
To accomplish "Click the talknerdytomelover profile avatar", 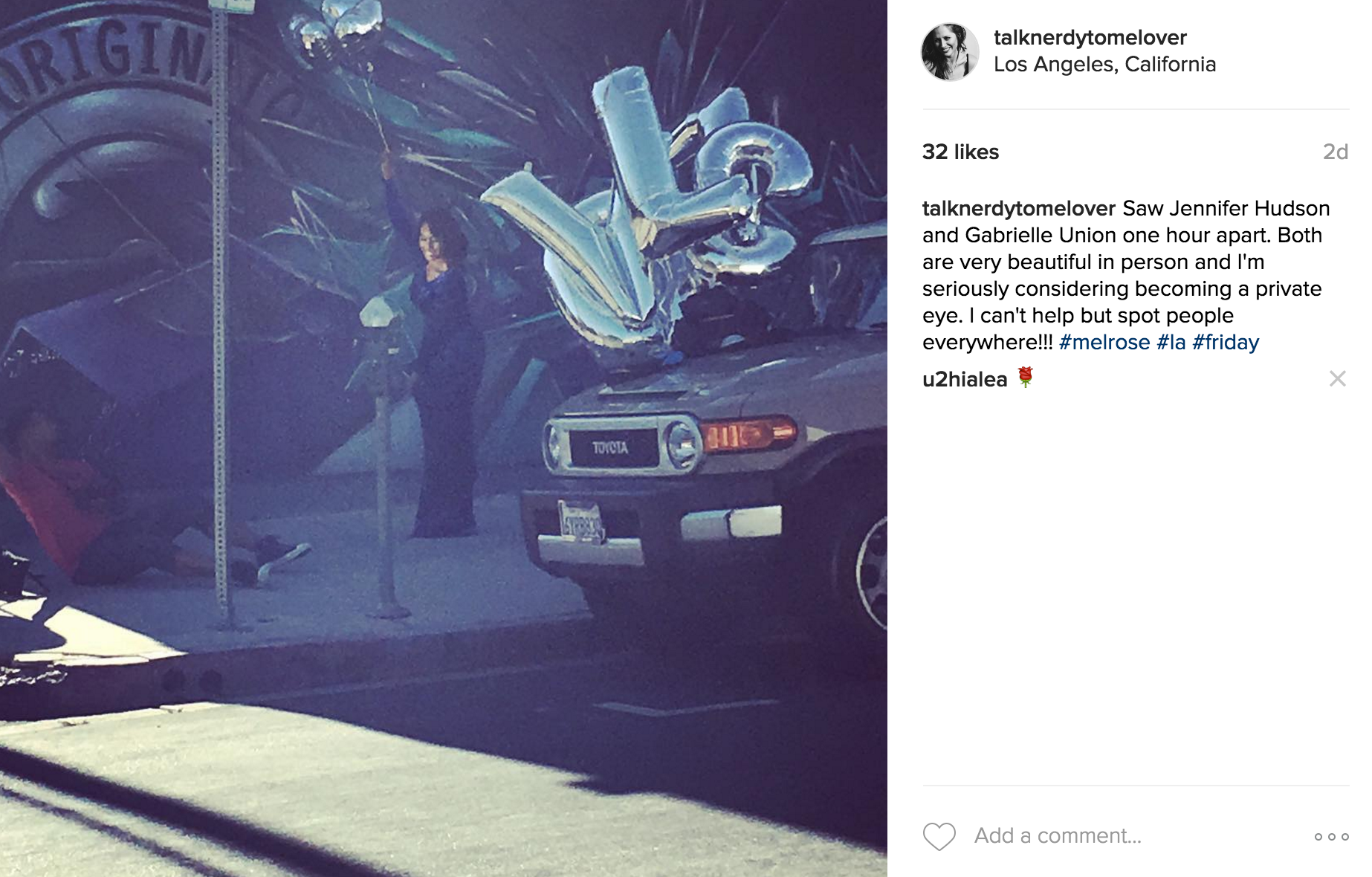I will 950,51.
